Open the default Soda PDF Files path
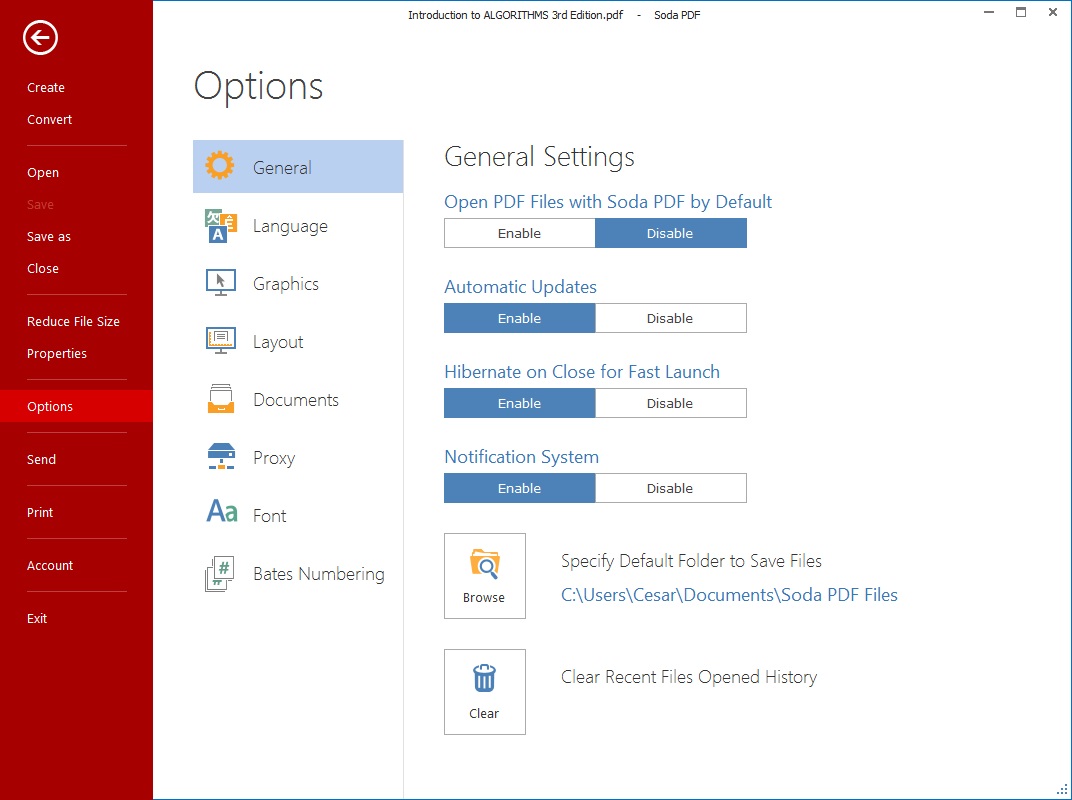Image resolution: width=1072 pixels, height=800 pixels. pyautogui.click(x=729, y=595)
